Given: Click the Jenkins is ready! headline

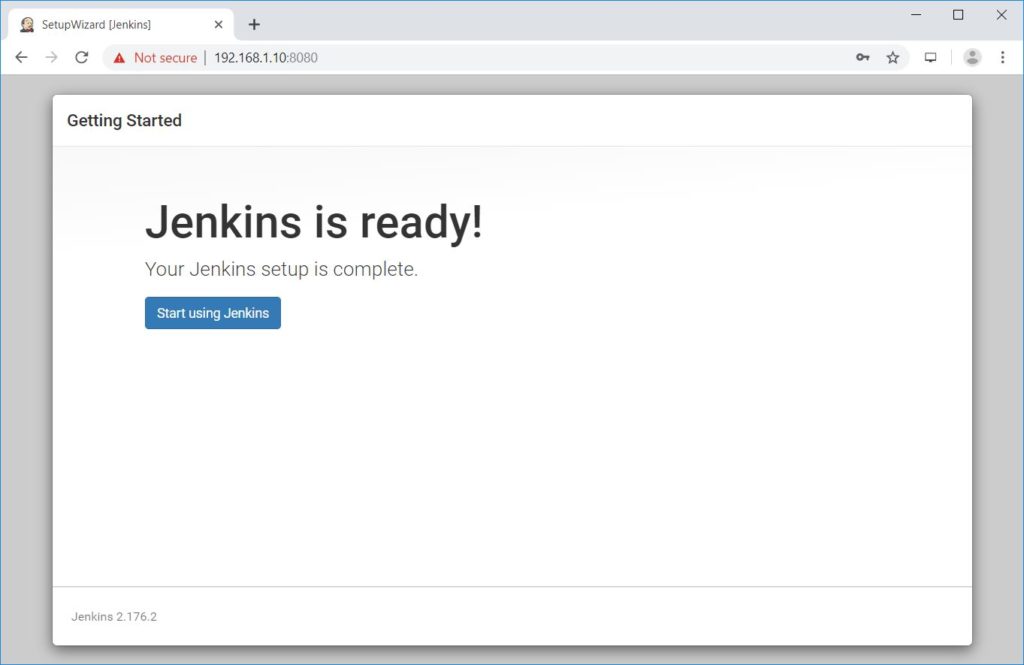Looking at the screenshot, I should pos(313,222).
